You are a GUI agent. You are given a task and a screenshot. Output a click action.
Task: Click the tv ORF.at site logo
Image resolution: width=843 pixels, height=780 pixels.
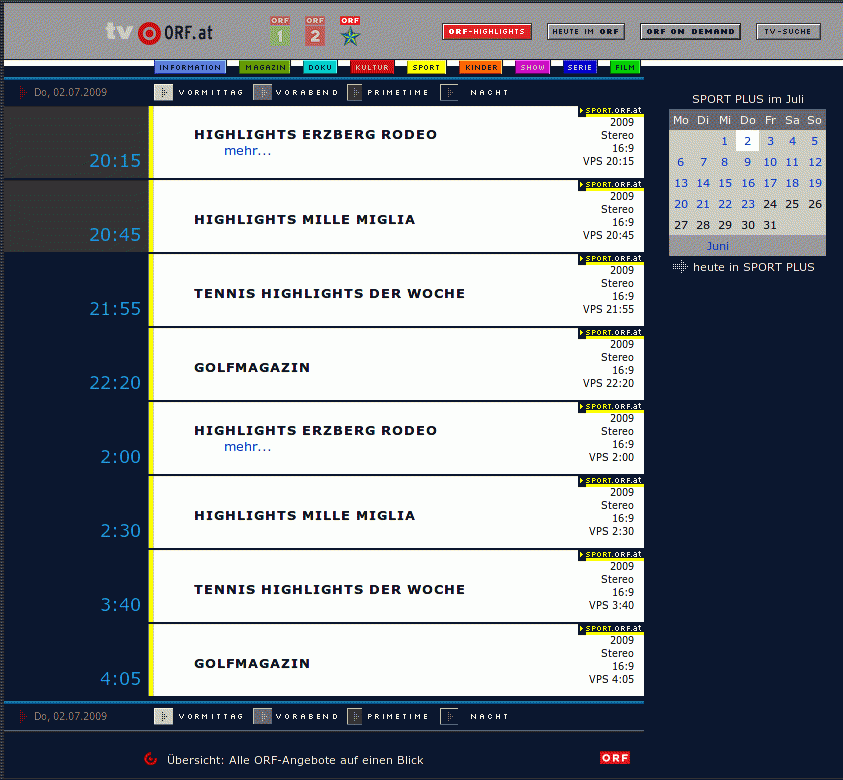pyautogui.click(x=159, y=32)
